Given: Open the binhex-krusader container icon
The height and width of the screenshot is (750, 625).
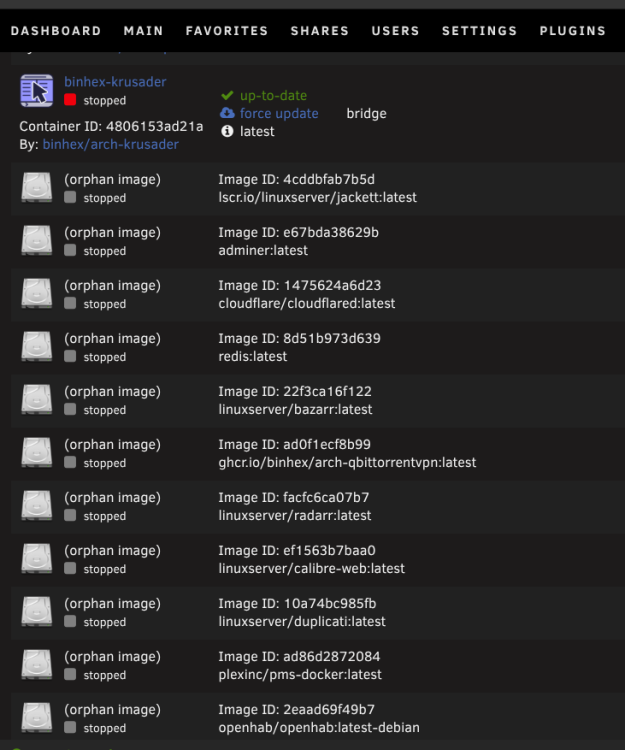Looking at the screenshot, I should pyautogui.click(x=36, y=90).
